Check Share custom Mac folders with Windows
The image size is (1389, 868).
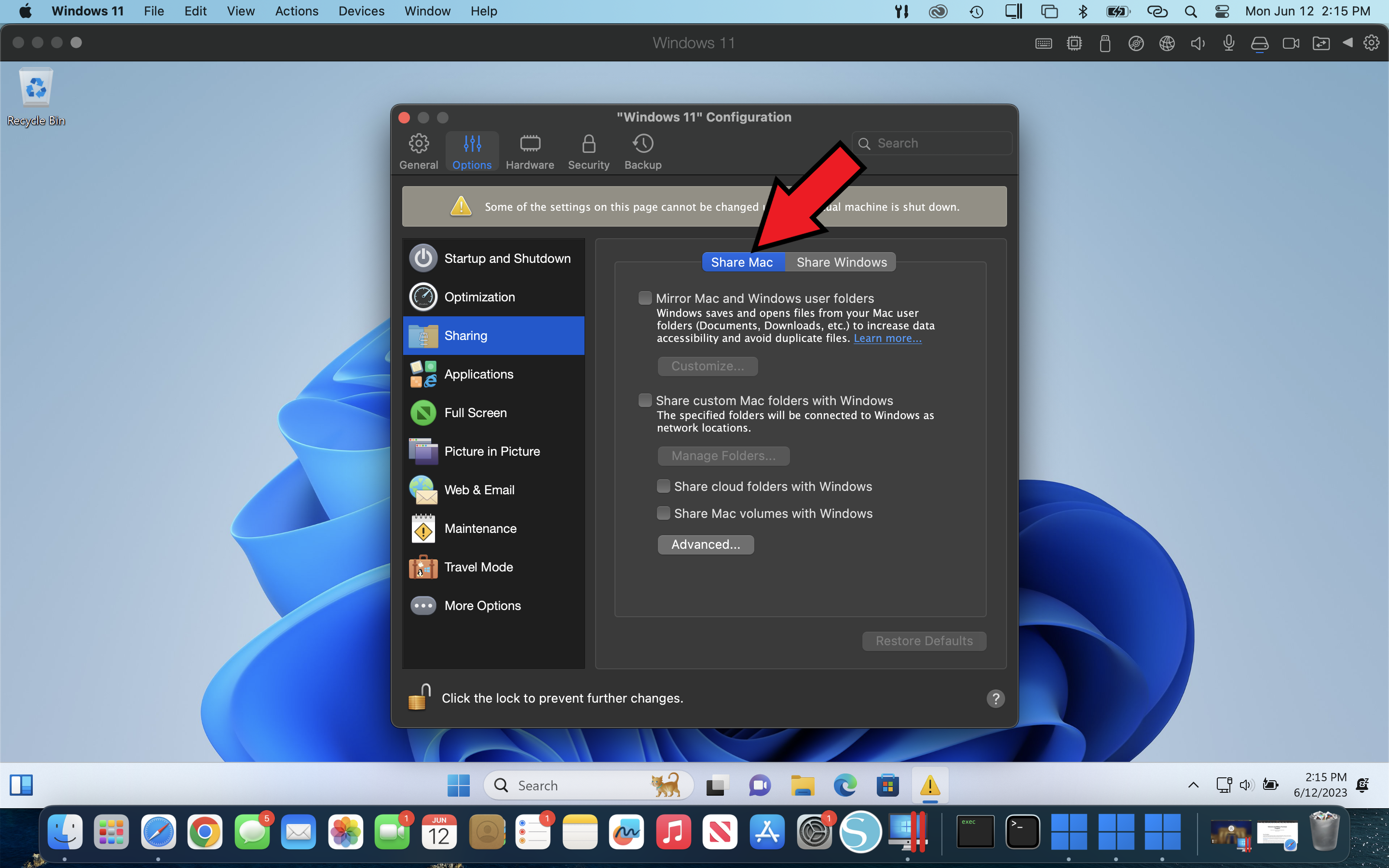coord(645,400)
